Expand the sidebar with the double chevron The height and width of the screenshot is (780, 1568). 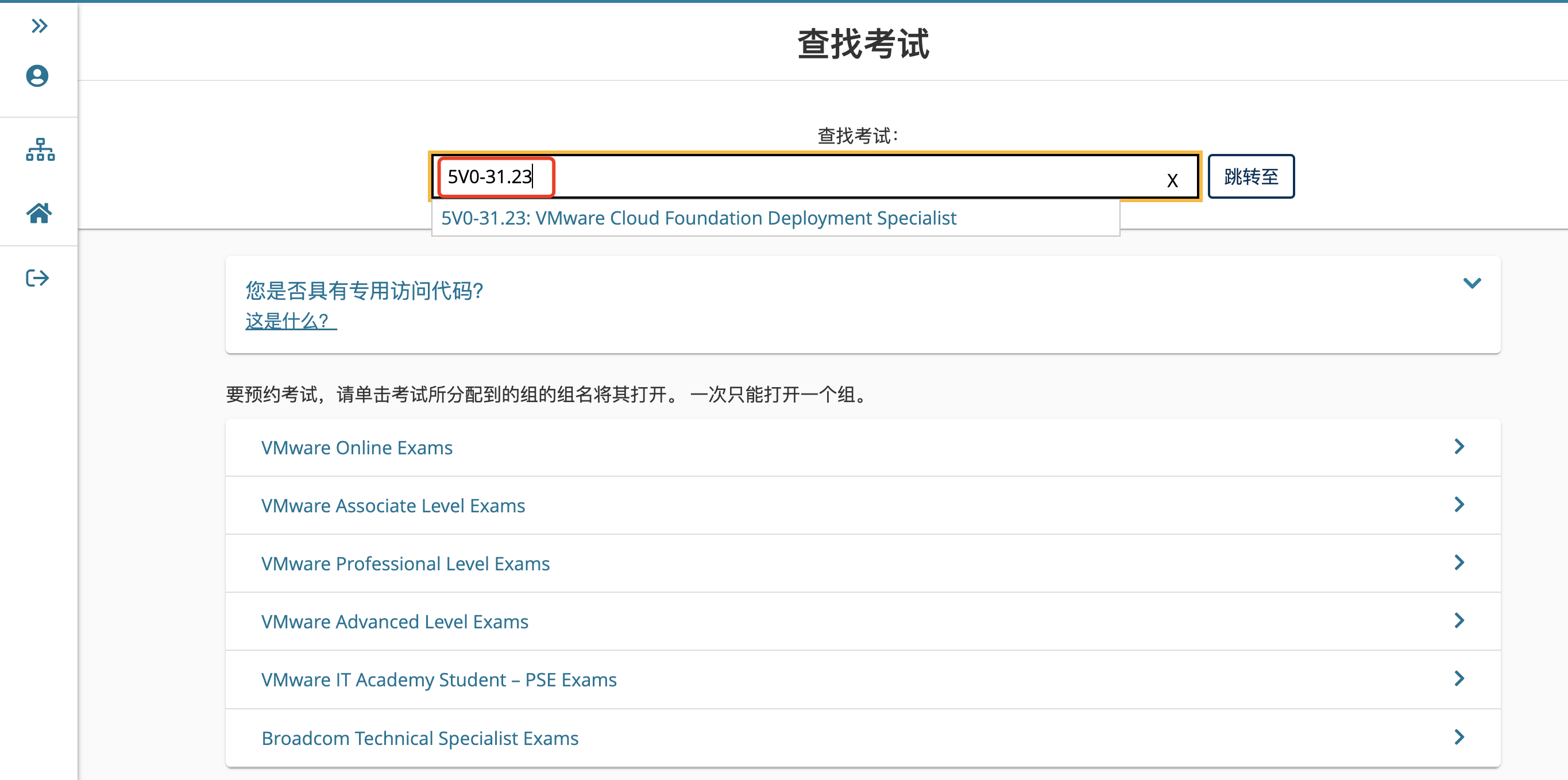(x=40, y=26)
